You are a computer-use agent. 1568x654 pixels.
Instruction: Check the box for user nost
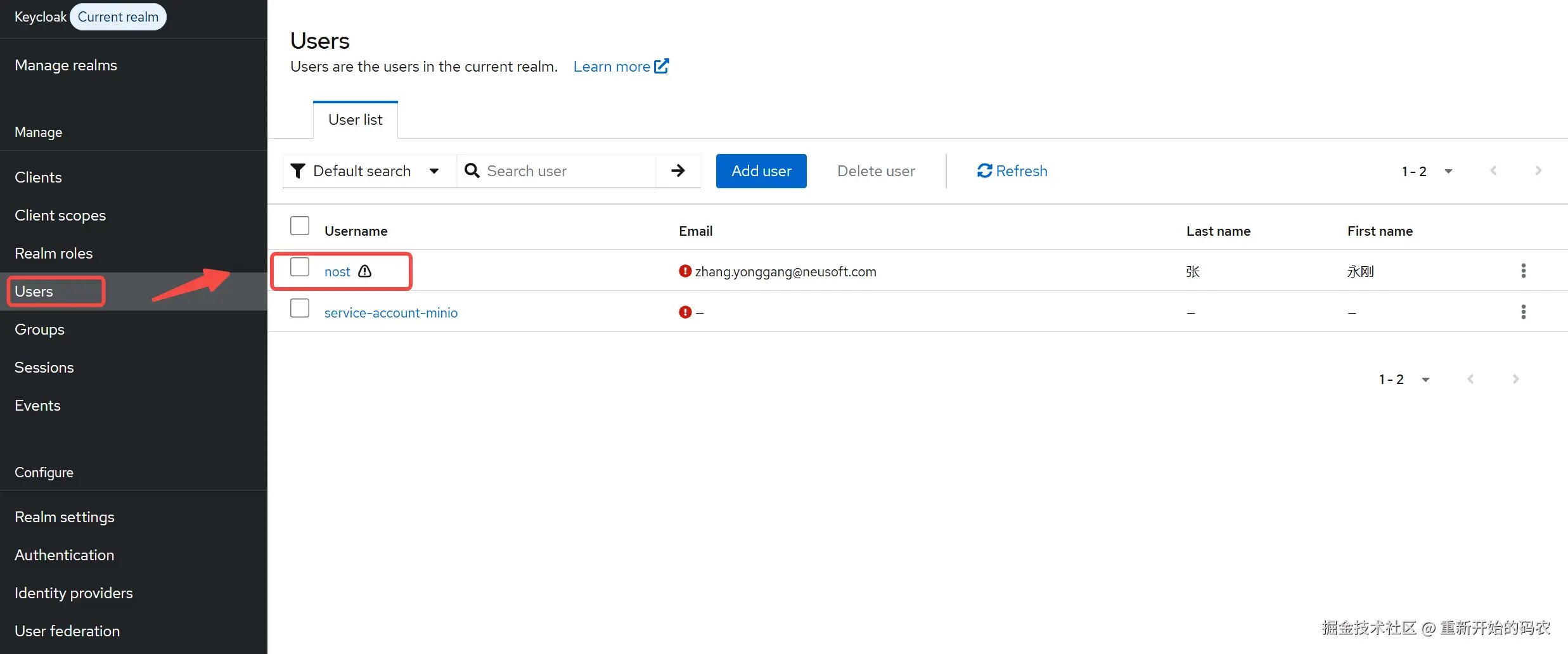click(300, 267)
